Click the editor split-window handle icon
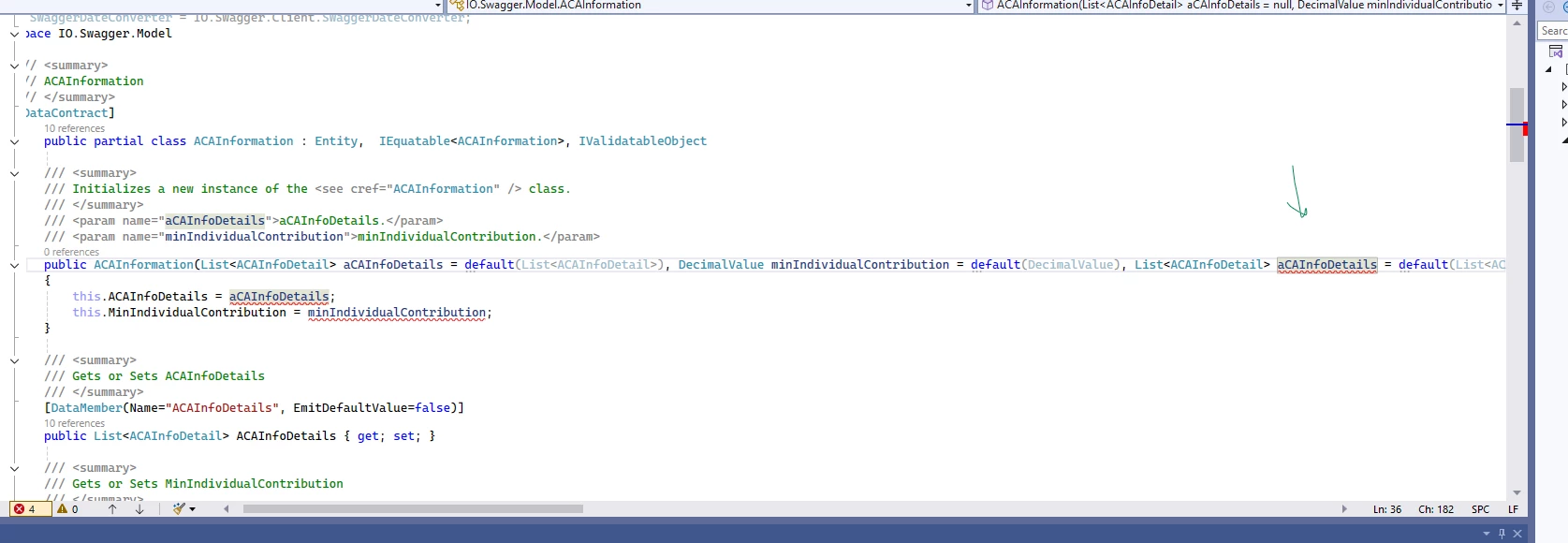Screen dimensions: 1568x543 pyautogui.click(x=1517, y=6)
